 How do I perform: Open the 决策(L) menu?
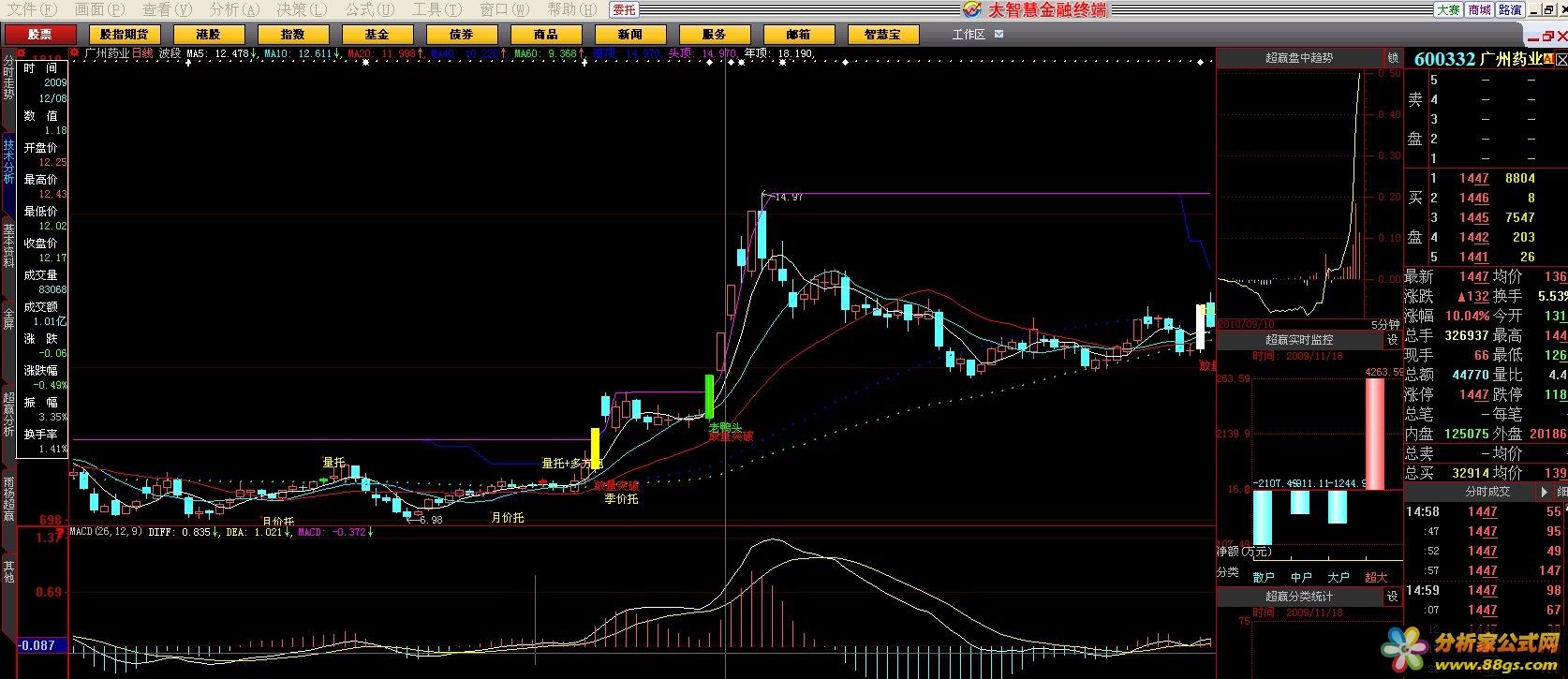click(x=302, y=9)
